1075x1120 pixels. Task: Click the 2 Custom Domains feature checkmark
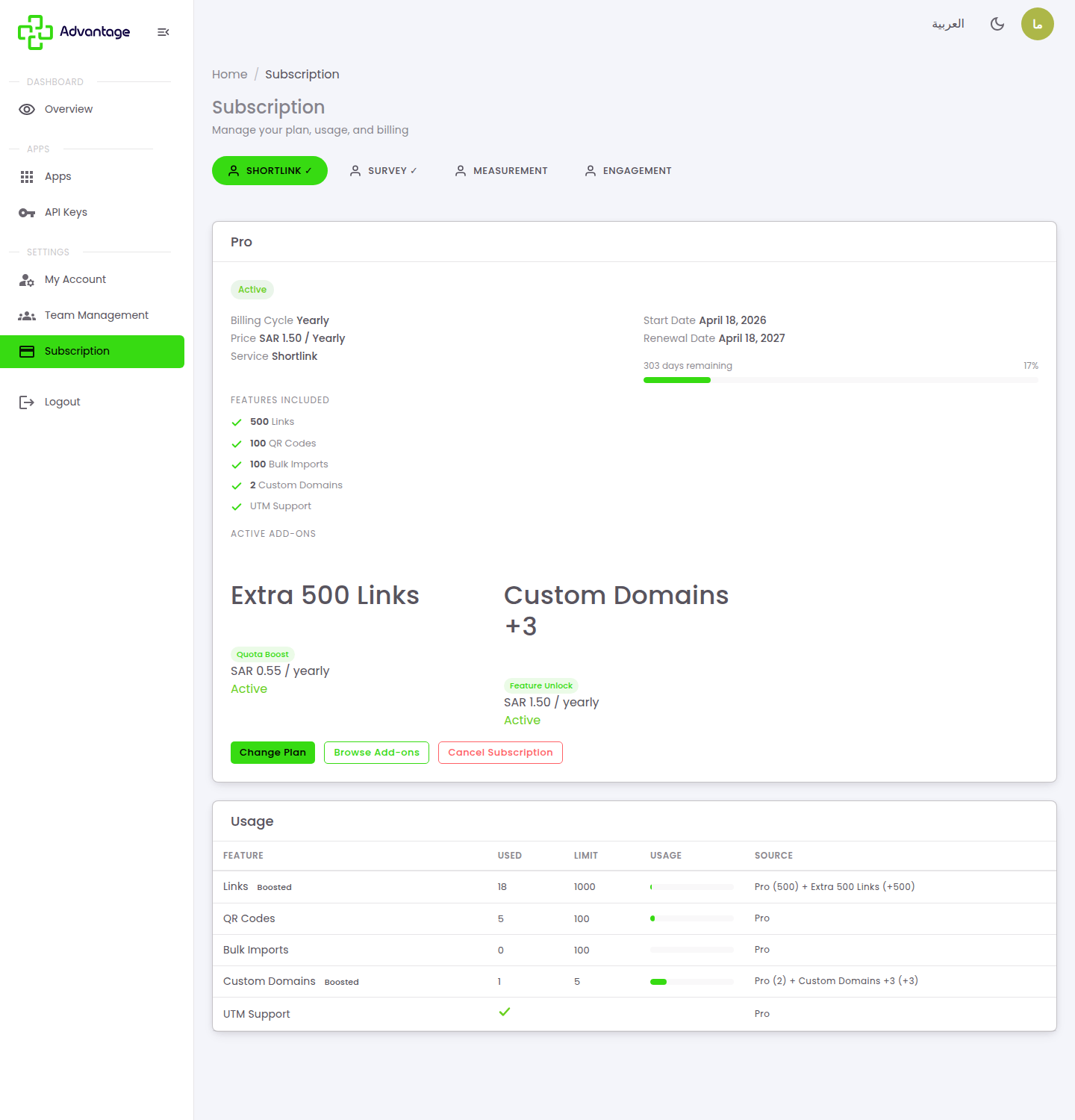tap(237, 486)
